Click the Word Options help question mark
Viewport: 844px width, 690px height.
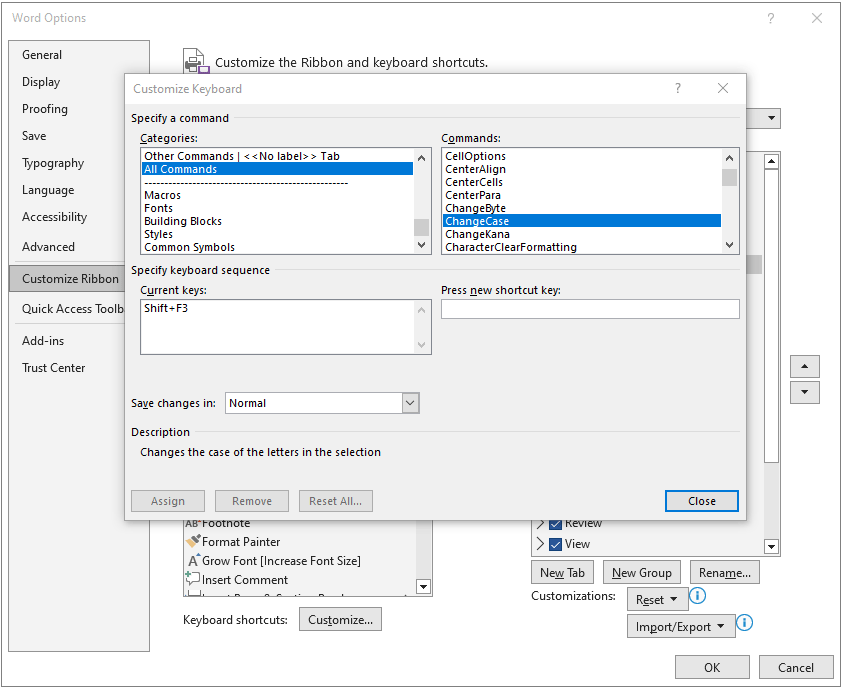point(771,18)
